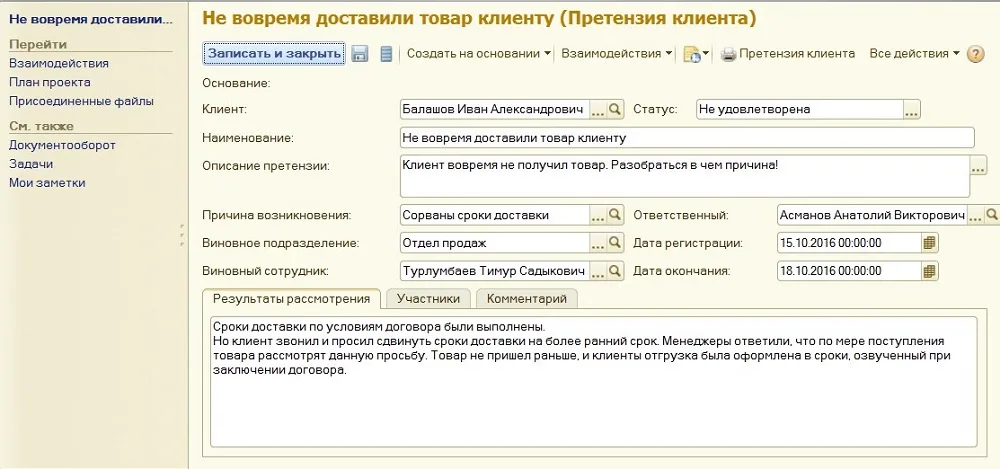Click the list/document icon beside the save icon
Image resolution: width=1000 pixels, height=469 pixels.
[386, 54]
